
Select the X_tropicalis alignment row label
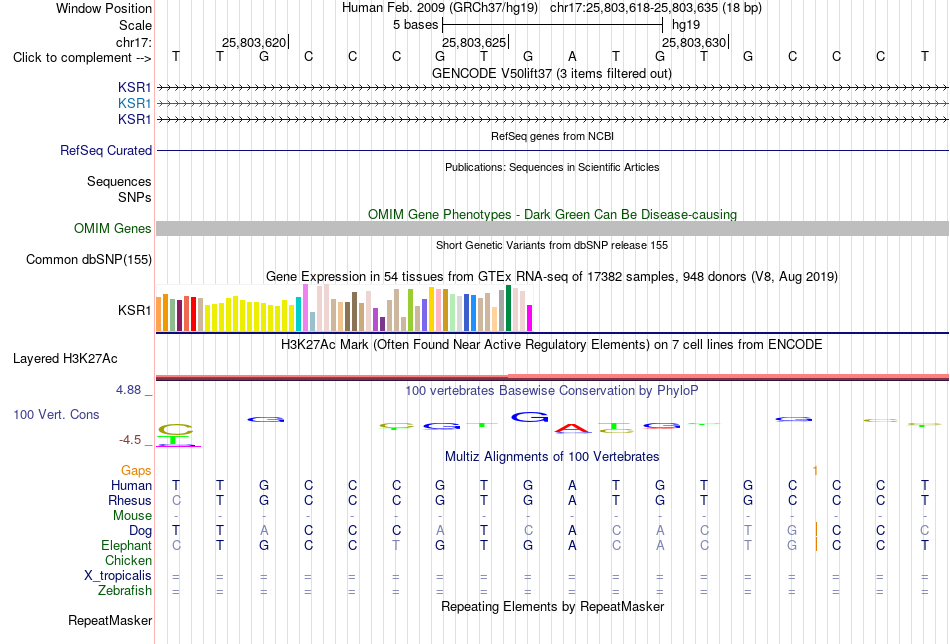pyautogui.click(x=118, y=576)
